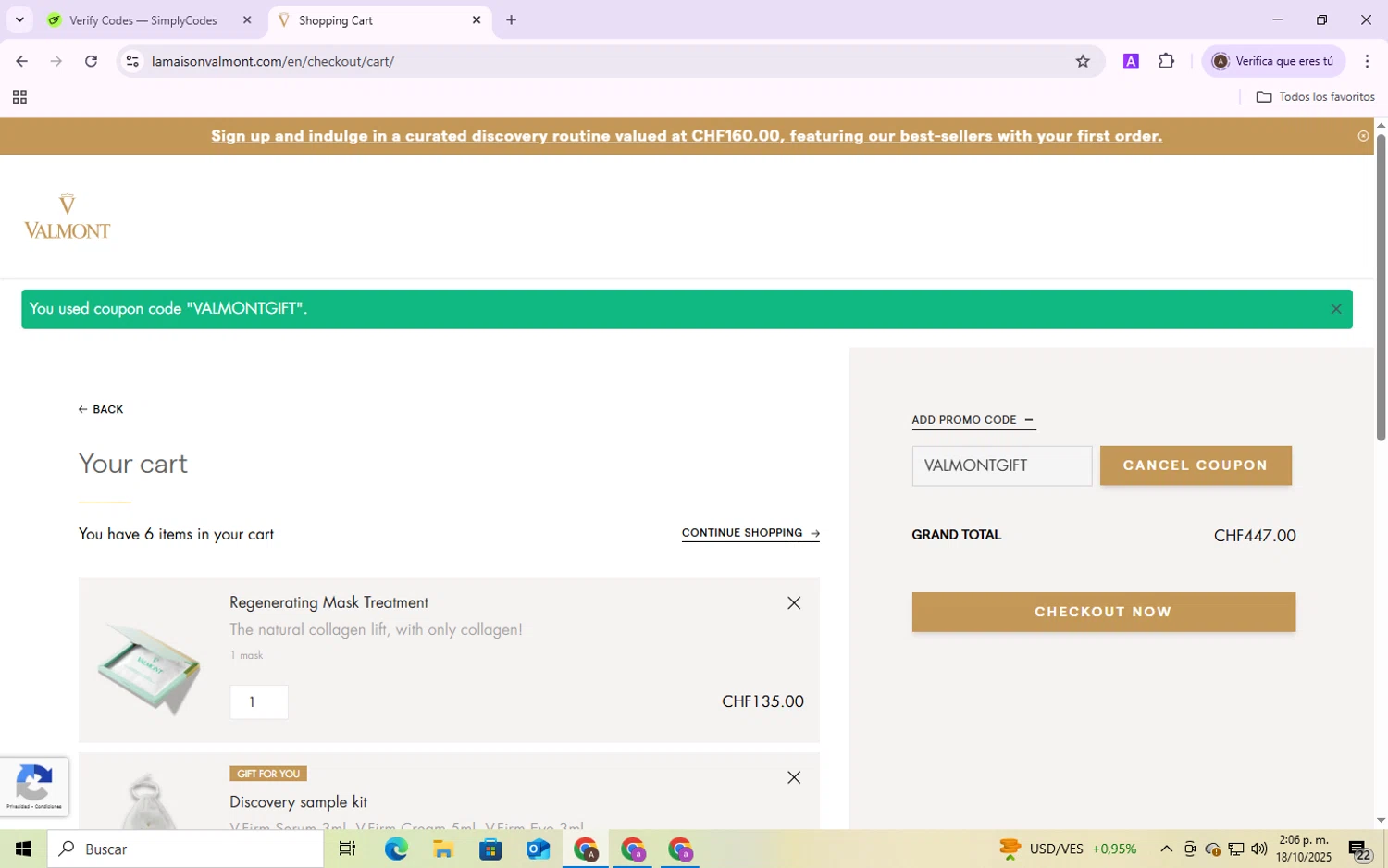Open the browser Extensions puzzle icon
Image resolution: width=1388 pixels, height=868 pixels.
coord(1166,61)
